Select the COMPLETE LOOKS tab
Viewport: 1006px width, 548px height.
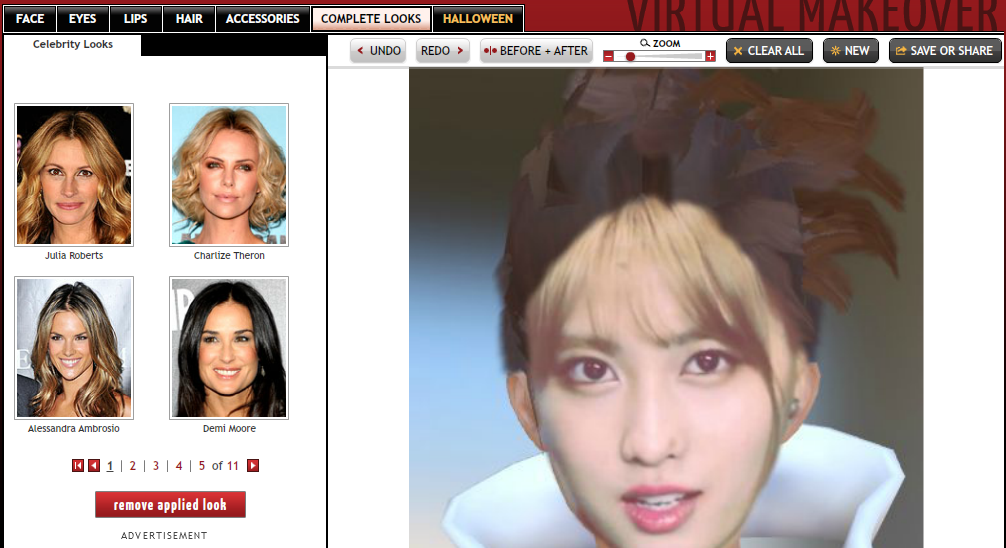coord(371,19)
